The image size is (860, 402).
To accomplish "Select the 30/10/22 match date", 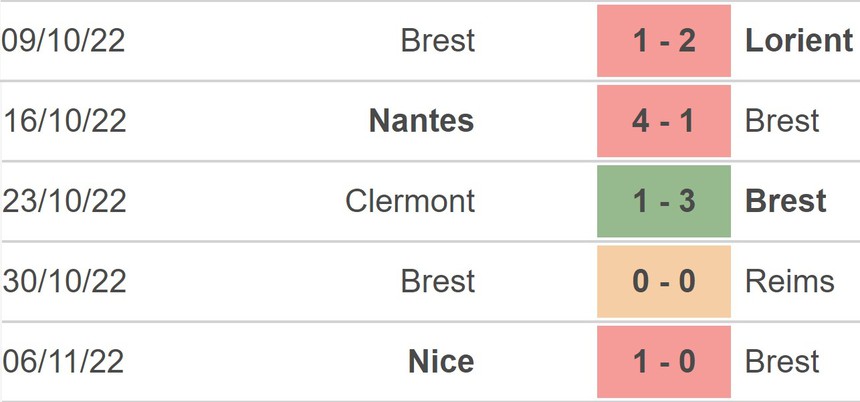I will [x=63, y=281].
